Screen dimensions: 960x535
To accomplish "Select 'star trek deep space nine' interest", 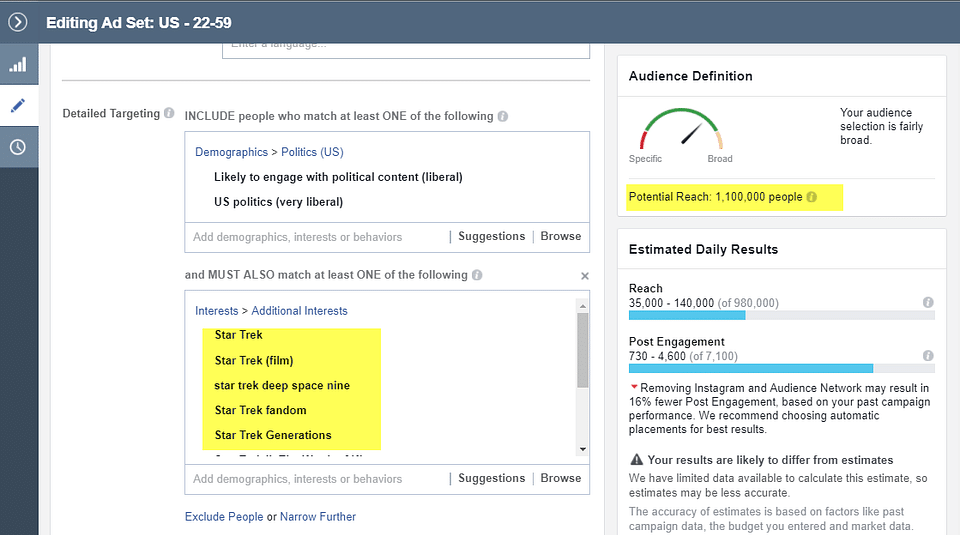I will tap(282, 386).
